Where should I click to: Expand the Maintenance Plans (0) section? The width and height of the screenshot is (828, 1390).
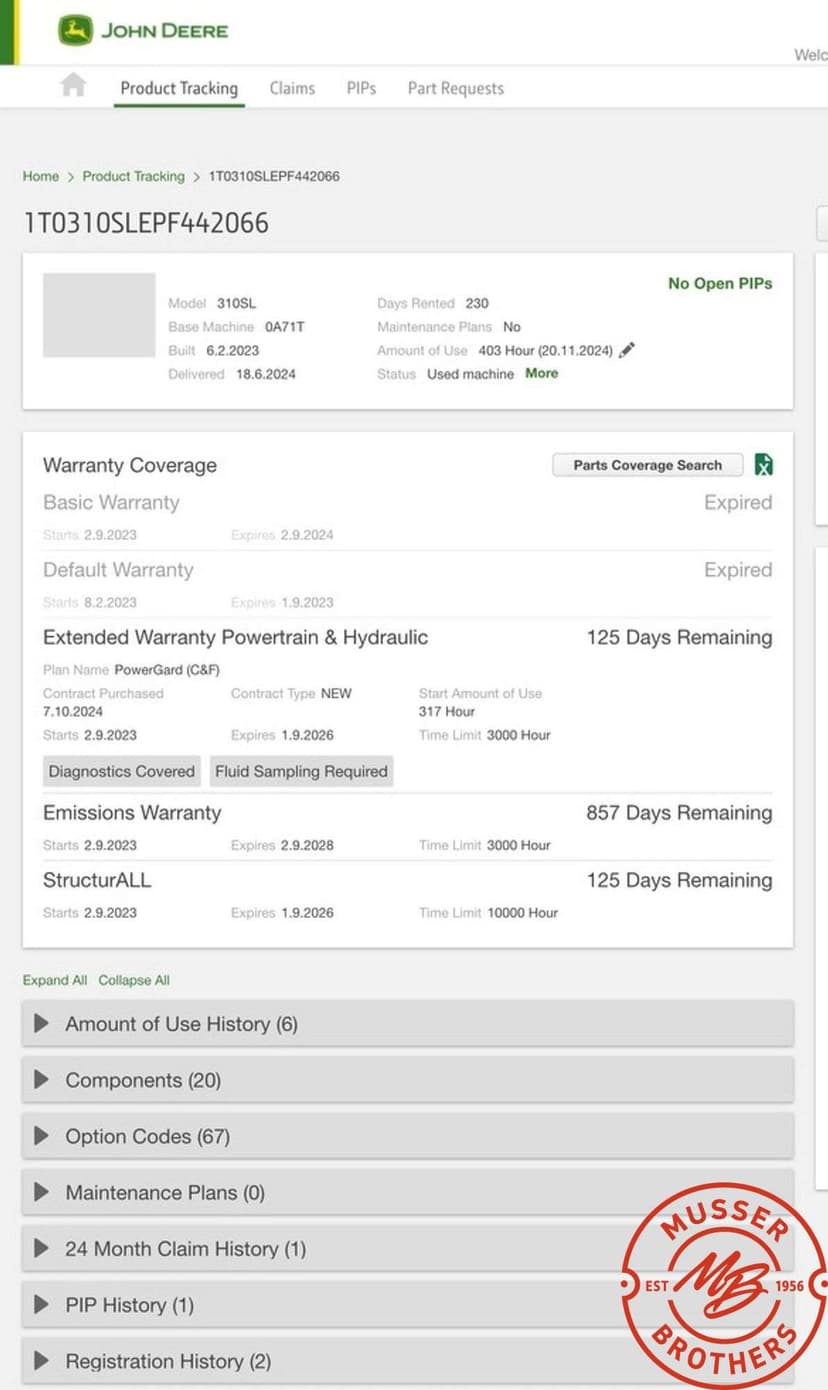tap(408, 1192)
